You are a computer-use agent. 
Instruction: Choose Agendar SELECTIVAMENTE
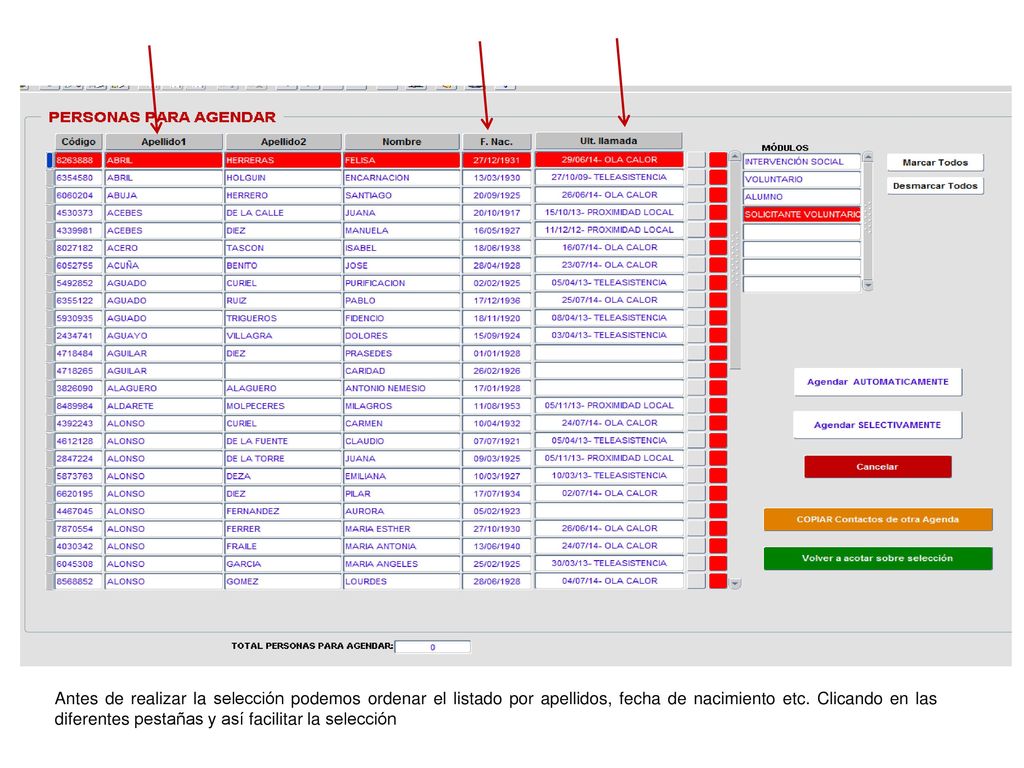(878, 425)
